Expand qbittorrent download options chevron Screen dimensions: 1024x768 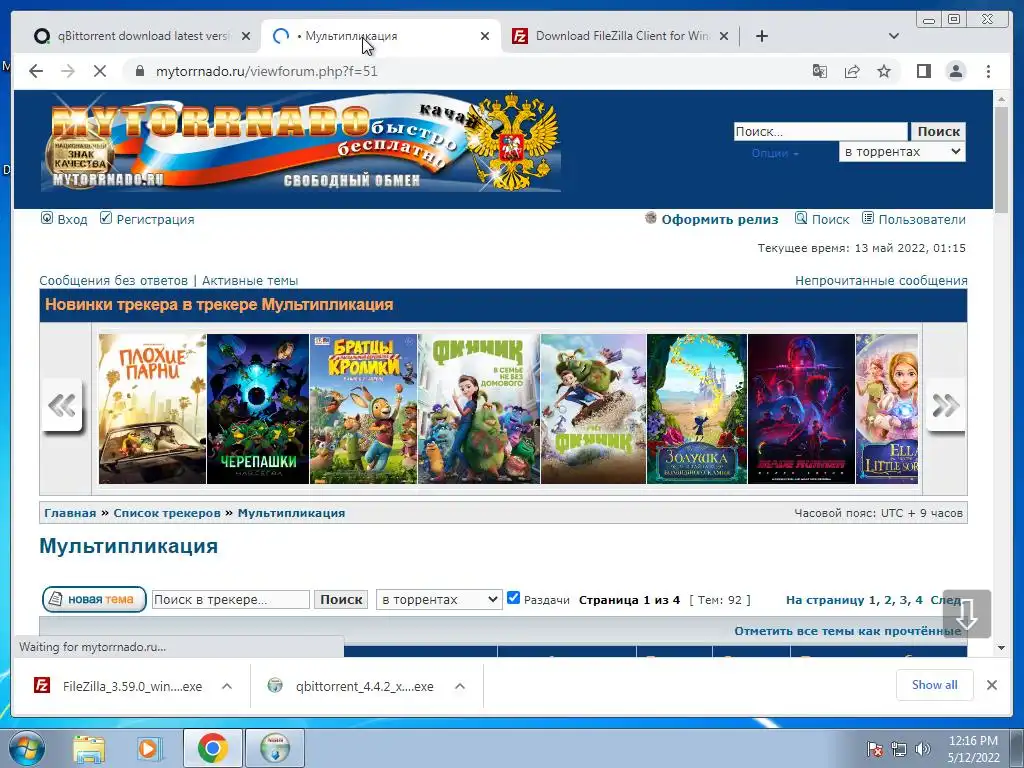[460, 686]
